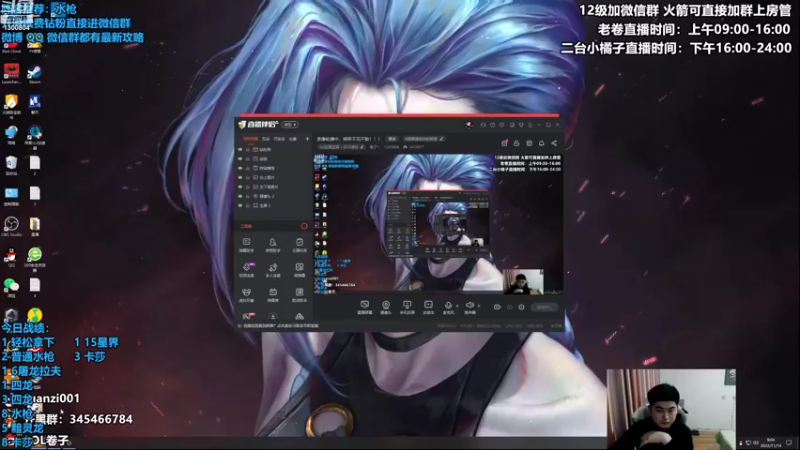Hide the 全屏 1 source
Viewport: 800px width, 450px height.
[x=240, y=205]
